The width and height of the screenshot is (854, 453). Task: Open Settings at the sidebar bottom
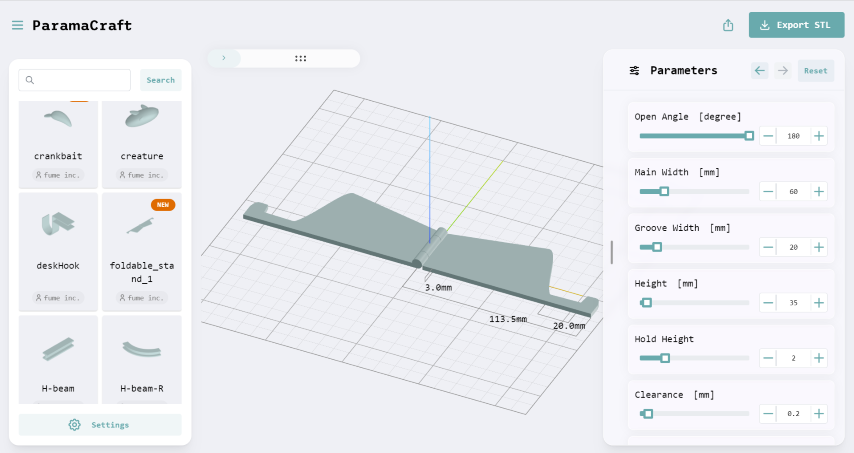click(x=100, y=425)
